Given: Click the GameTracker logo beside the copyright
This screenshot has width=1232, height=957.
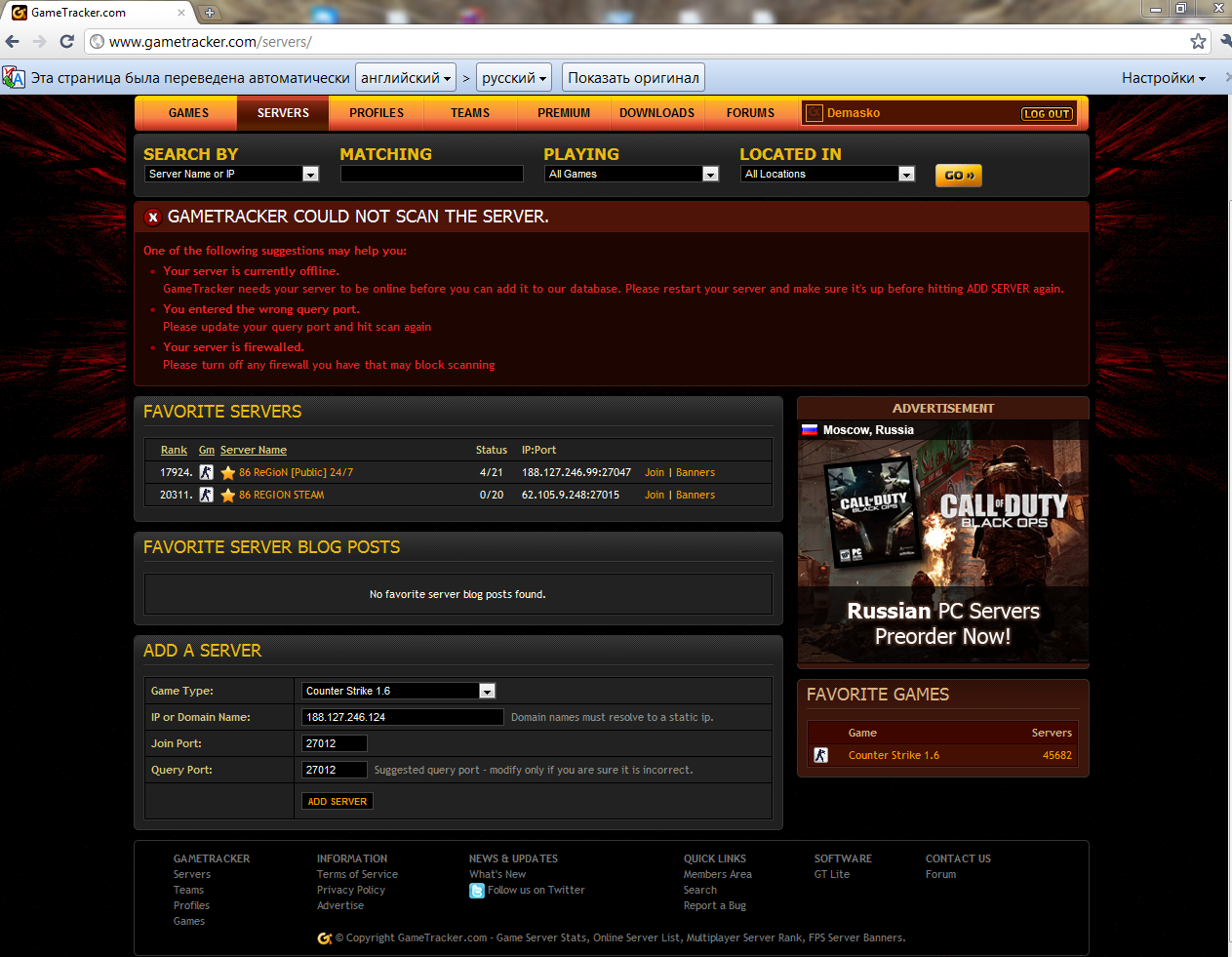Looking at the screenshot, I should (x=325, y=938).
